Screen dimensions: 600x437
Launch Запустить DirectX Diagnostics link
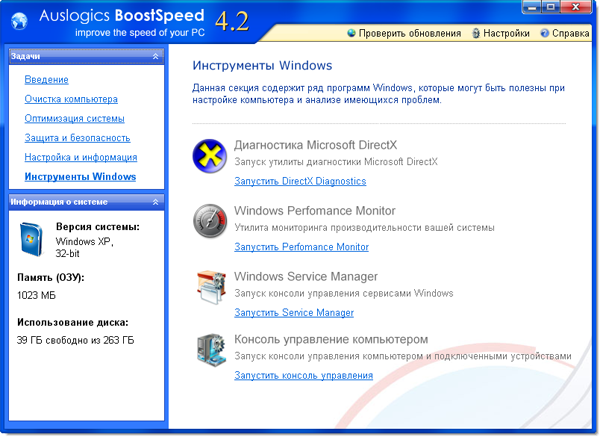click(x=300, y=181)
